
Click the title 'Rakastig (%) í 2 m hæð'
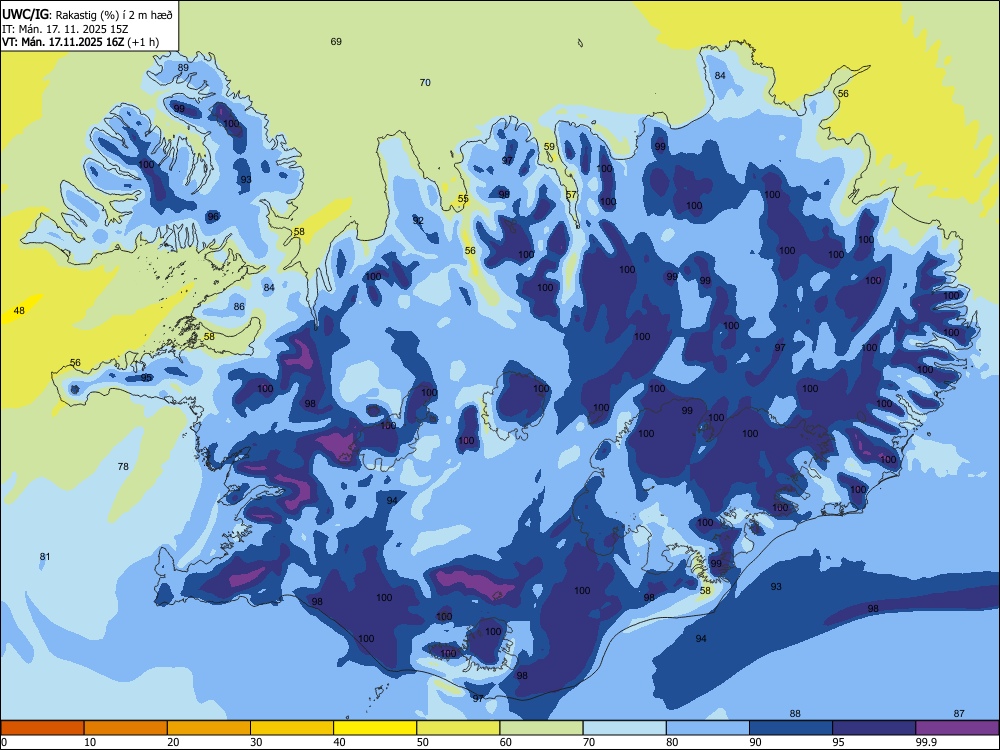[115, 15]
